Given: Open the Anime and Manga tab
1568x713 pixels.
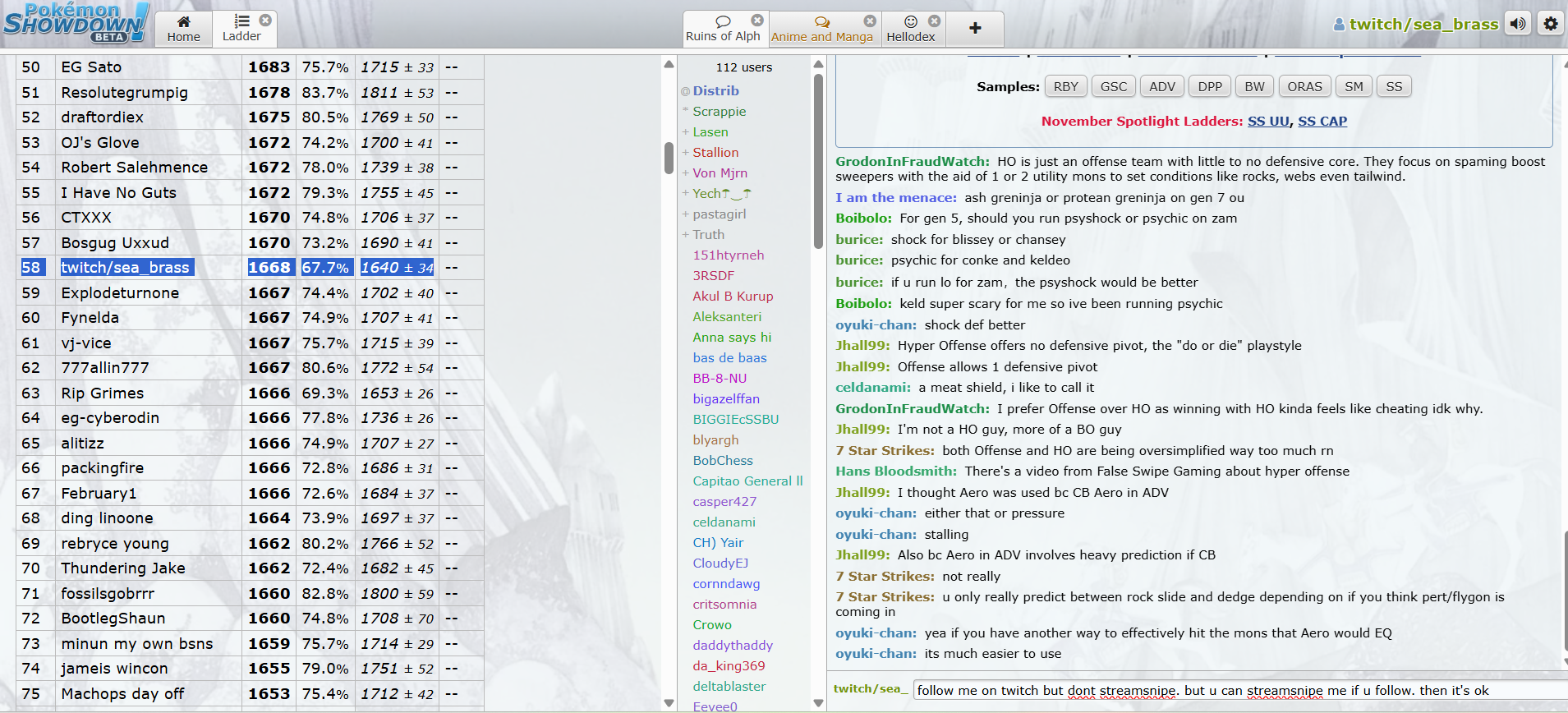Looking at the screenshot, I should (x=821, y=29).
